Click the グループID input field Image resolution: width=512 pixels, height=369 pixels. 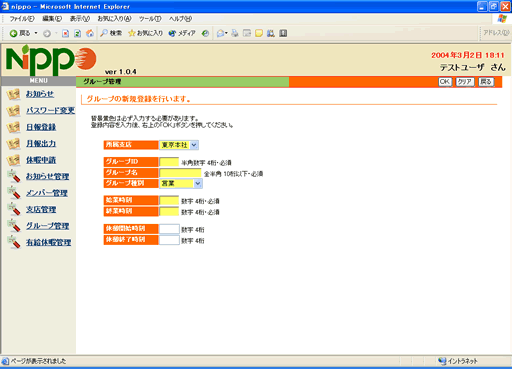click(169, 162)
